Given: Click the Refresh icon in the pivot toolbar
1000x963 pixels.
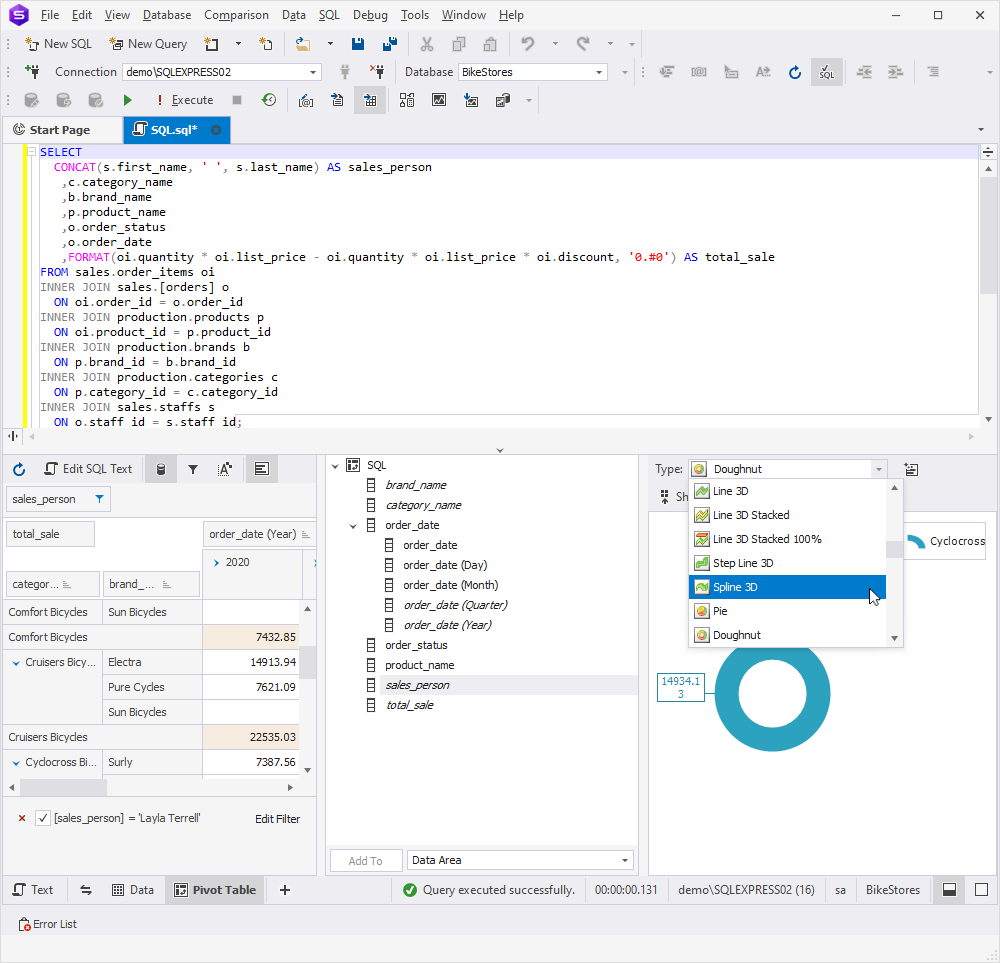Looking at the screenshot, I should click(x=19, y=469).
